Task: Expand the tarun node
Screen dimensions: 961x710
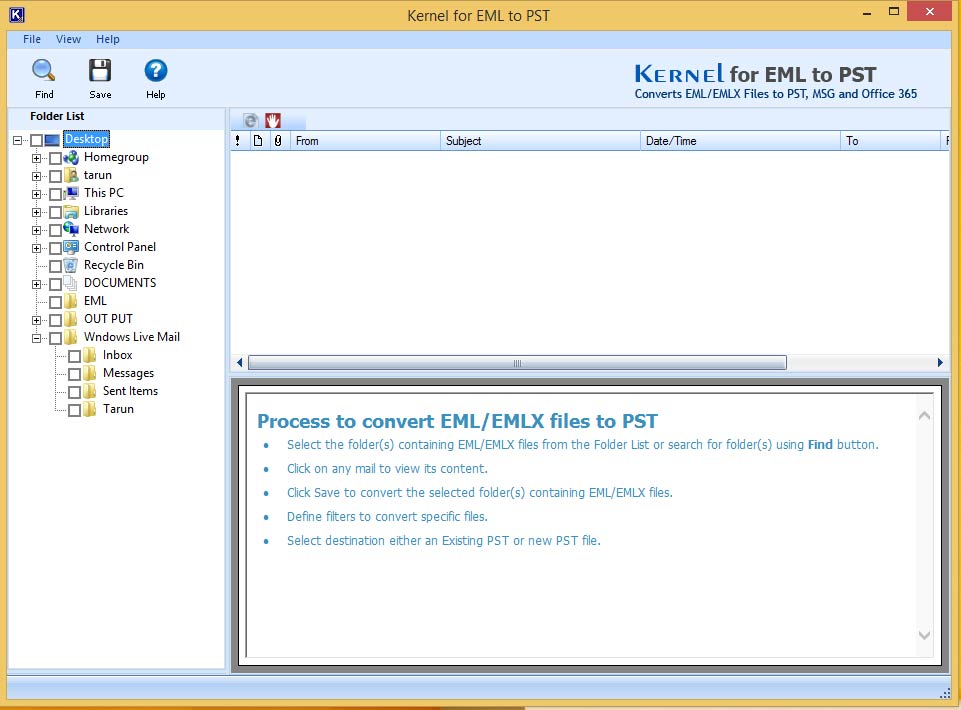Action: pyautogui.click(x=36, y=176)
